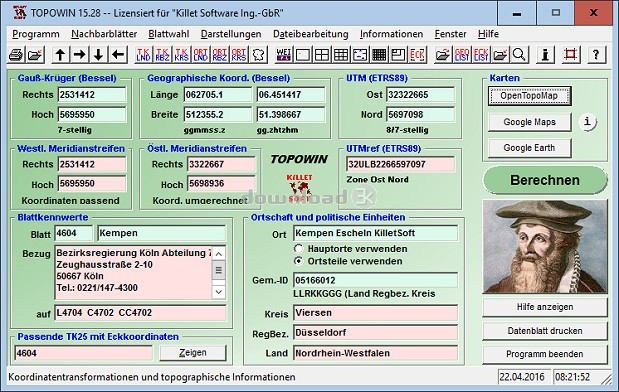Click the Google Earth button

529,148
